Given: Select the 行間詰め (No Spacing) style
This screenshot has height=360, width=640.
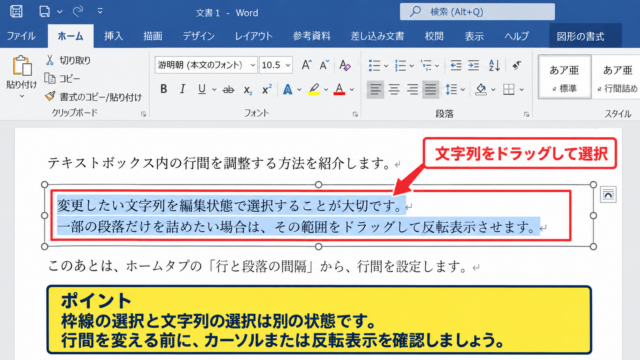Looking at the screenshot, I should click(617, 77).
